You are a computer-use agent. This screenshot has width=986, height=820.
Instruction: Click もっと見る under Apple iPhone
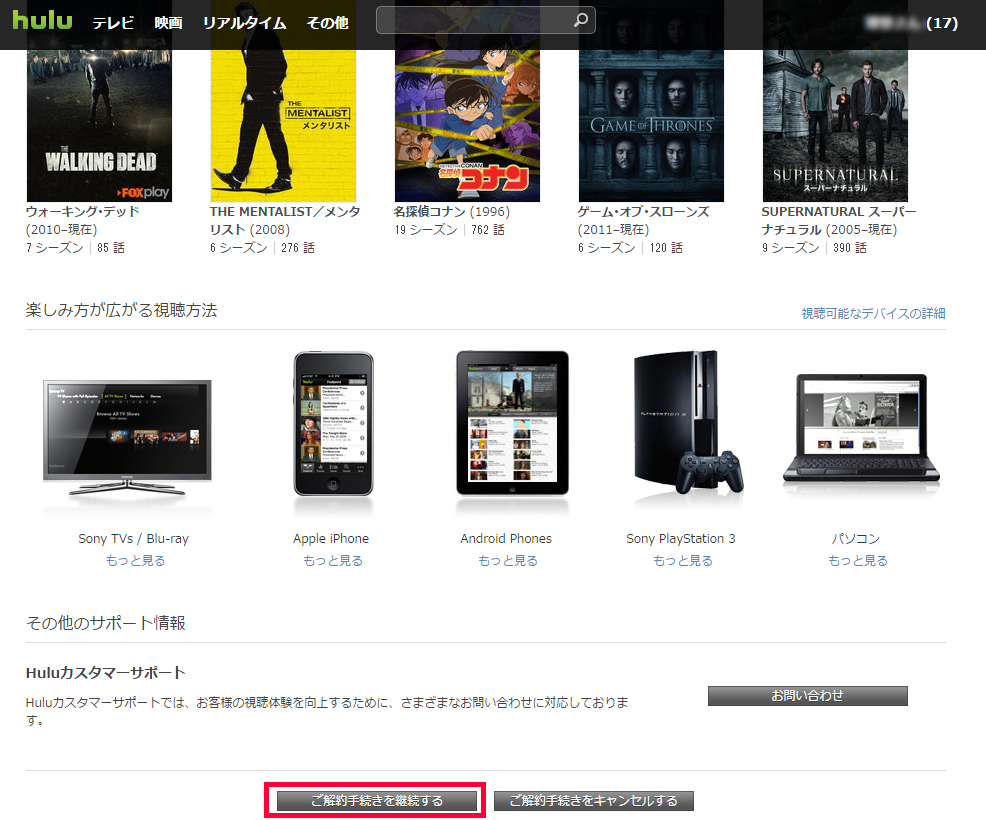pos(333,560)
